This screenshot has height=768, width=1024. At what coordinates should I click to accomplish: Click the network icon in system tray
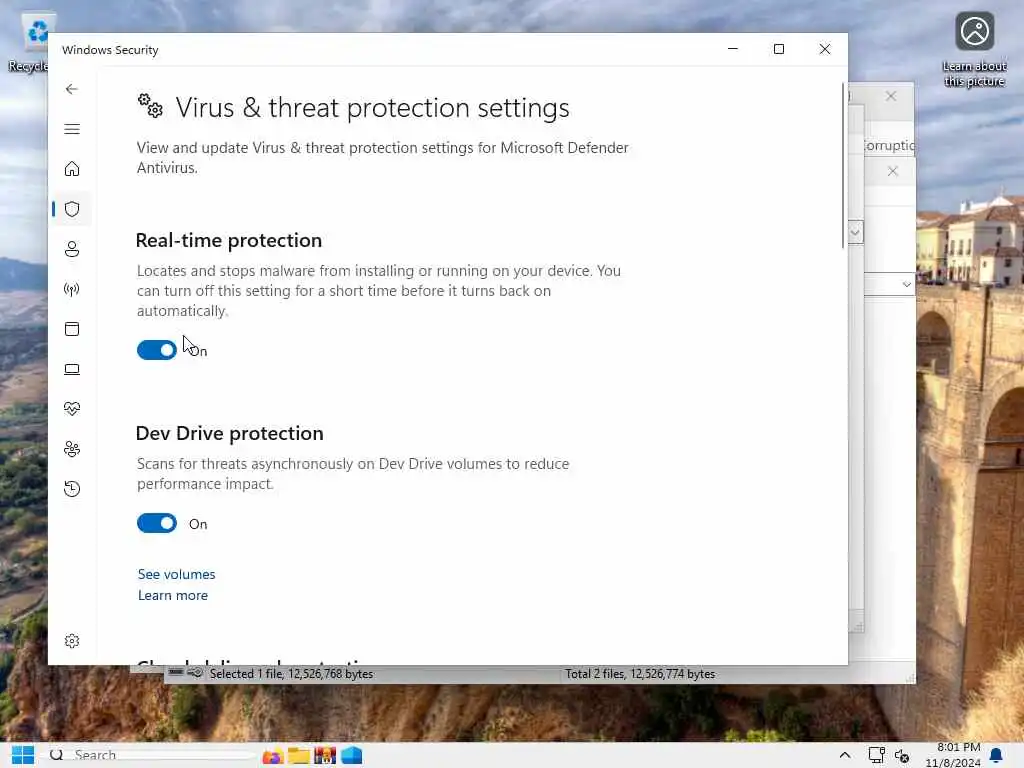pos(876,756)
